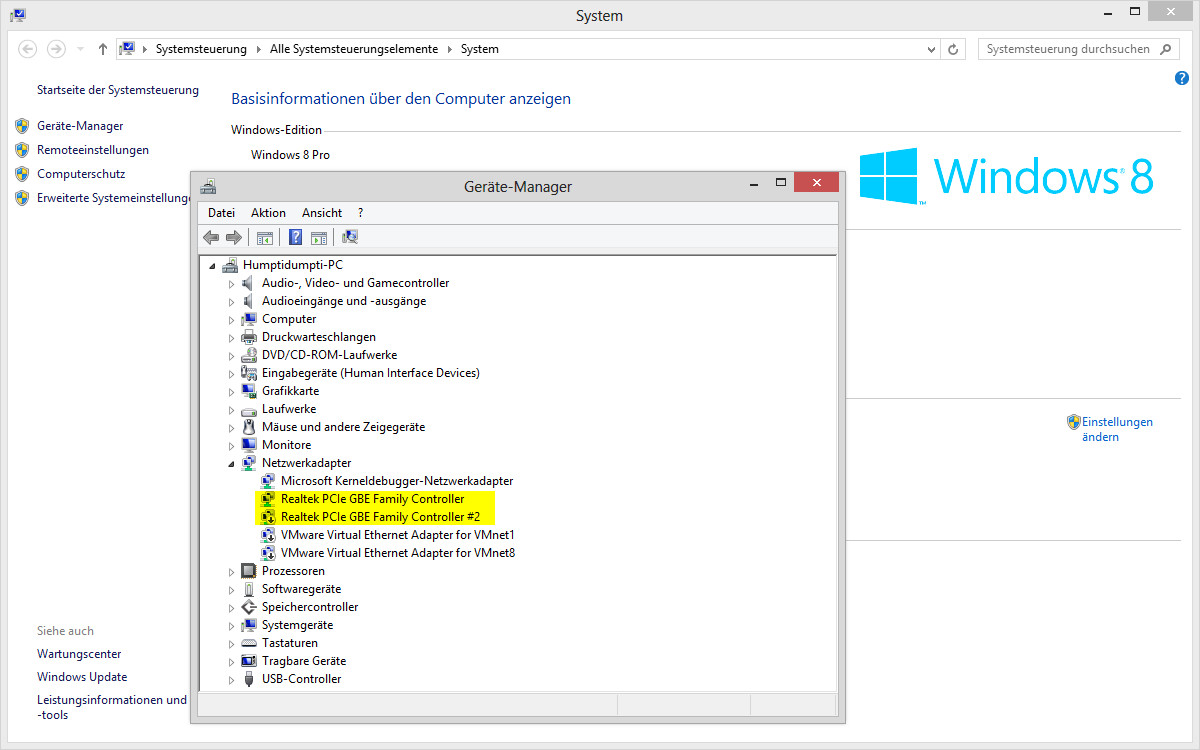Open the Geräte-Manager sidebar link
Viewport: 1200px width, 750px height.
(x=80, y=126)
